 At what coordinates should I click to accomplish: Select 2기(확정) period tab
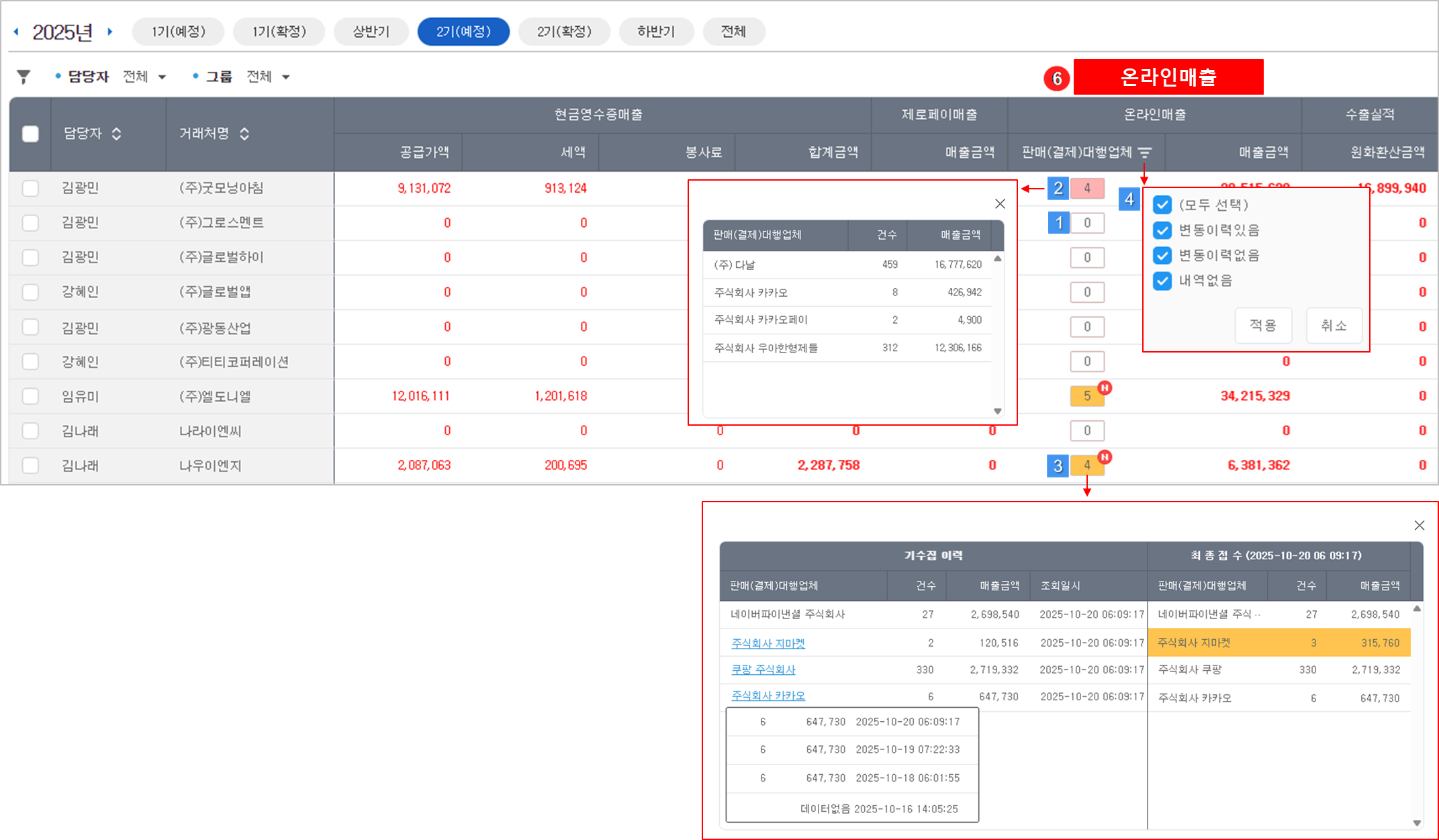(x=564, y=32)
